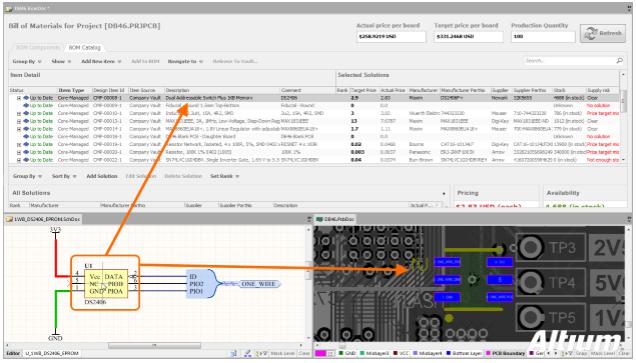Select the Bottom Layer tab
The image size is (636, 363).
tap(464, 354)
